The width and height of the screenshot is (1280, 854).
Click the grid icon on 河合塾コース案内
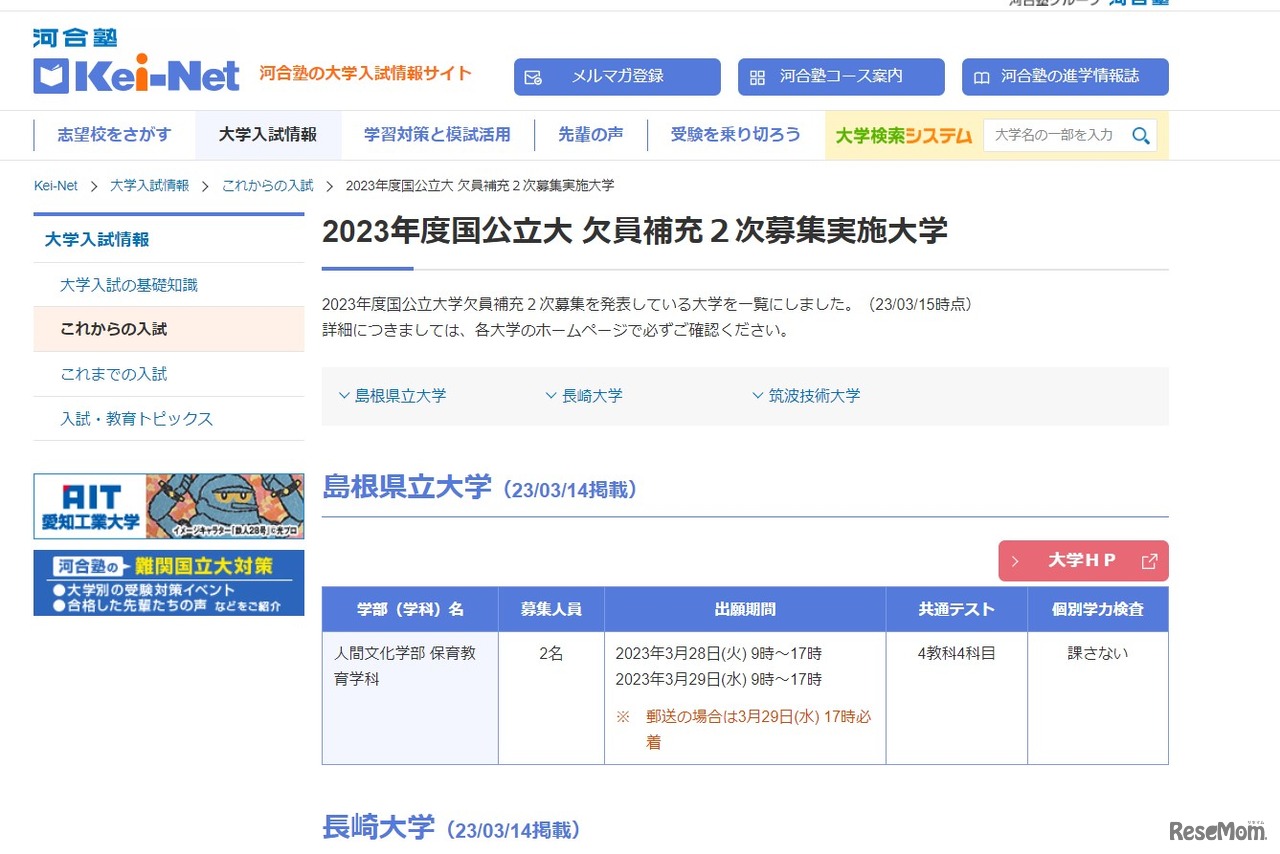point(757,77)
